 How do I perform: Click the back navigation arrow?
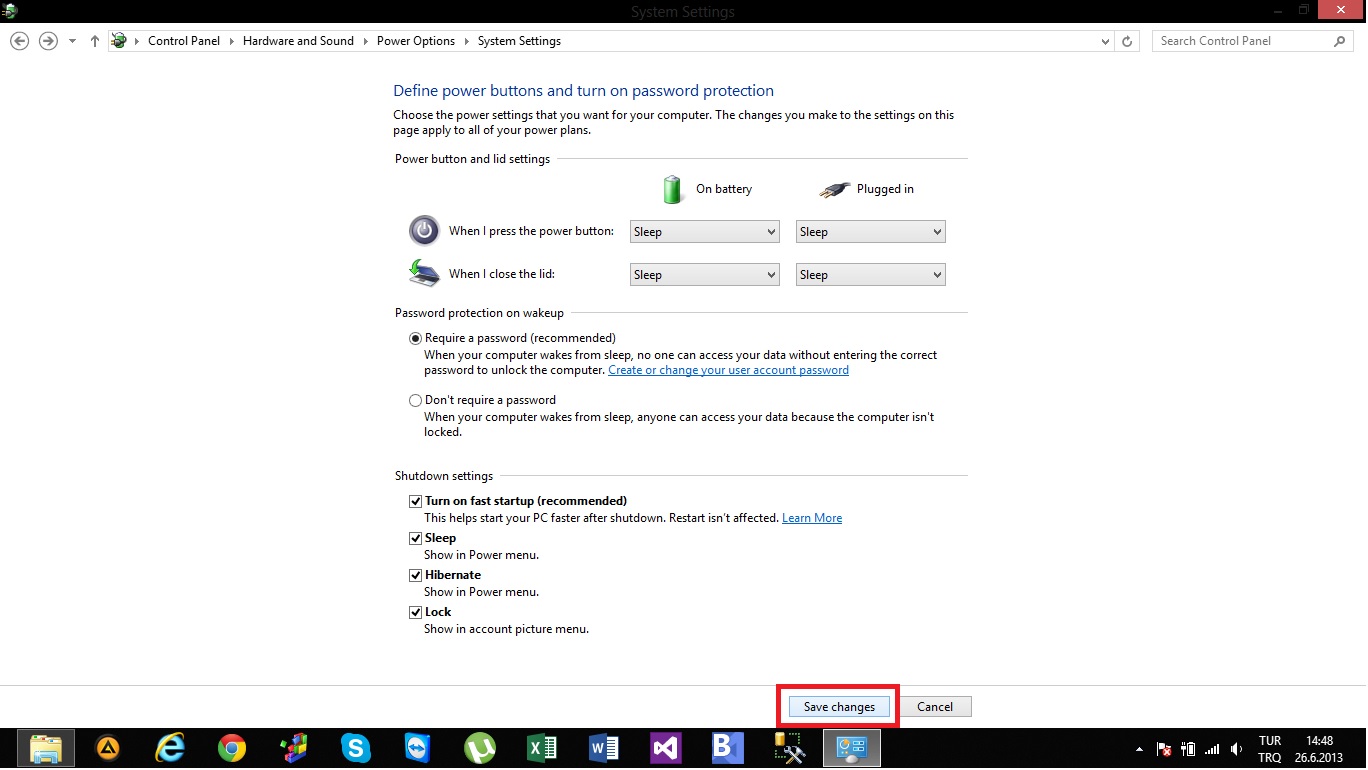coord(19,41)
